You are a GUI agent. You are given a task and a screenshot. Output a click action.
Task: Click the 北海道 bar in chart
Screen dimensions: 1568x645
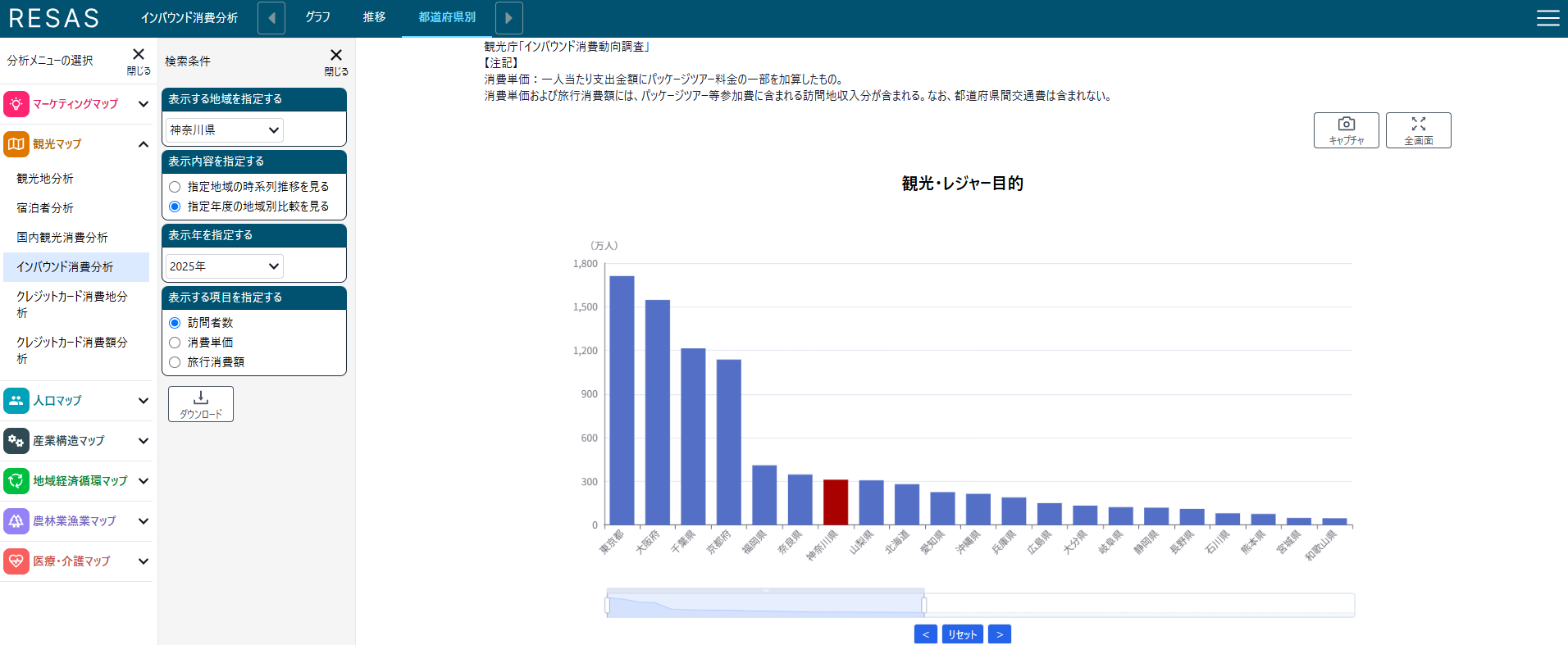point(907,505)
